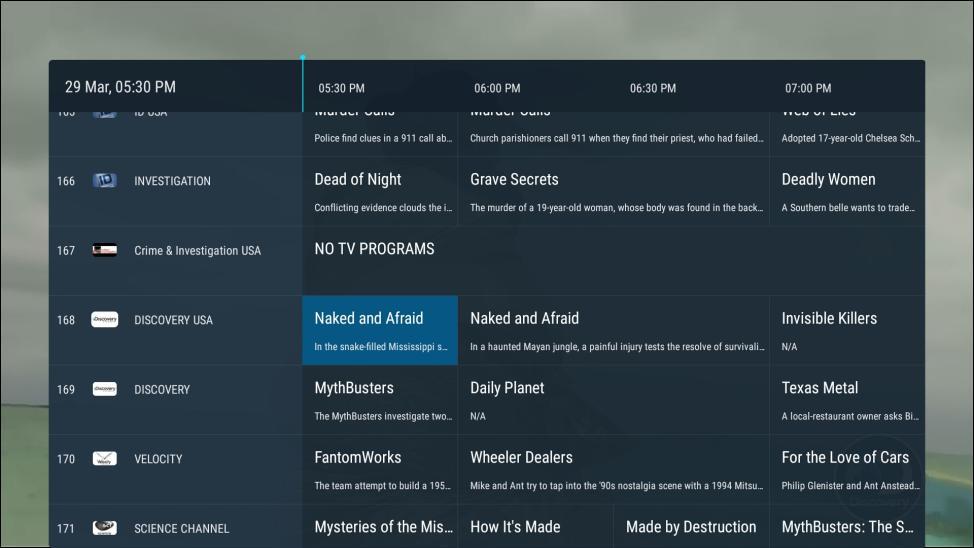Click the 06:00 PM timeline label
This screenshot has width=974, height=548.
(x=497, y=88)
